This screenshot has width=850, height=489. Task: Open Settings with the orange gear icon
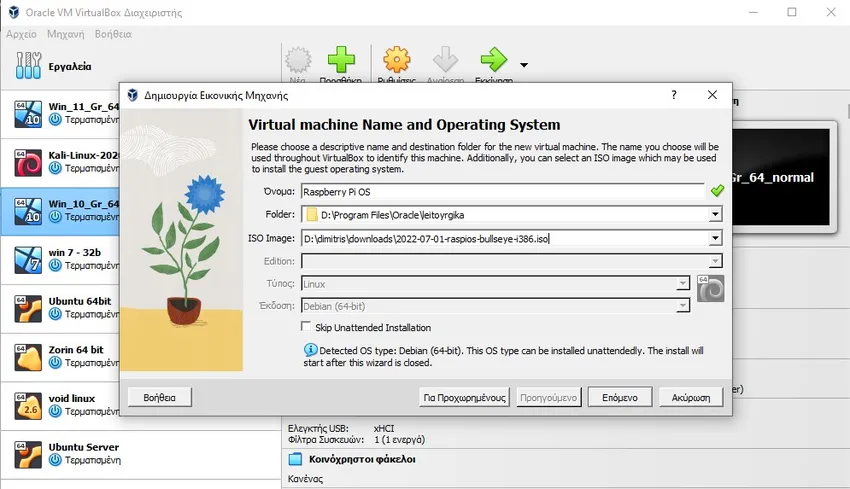pos(397,60)
